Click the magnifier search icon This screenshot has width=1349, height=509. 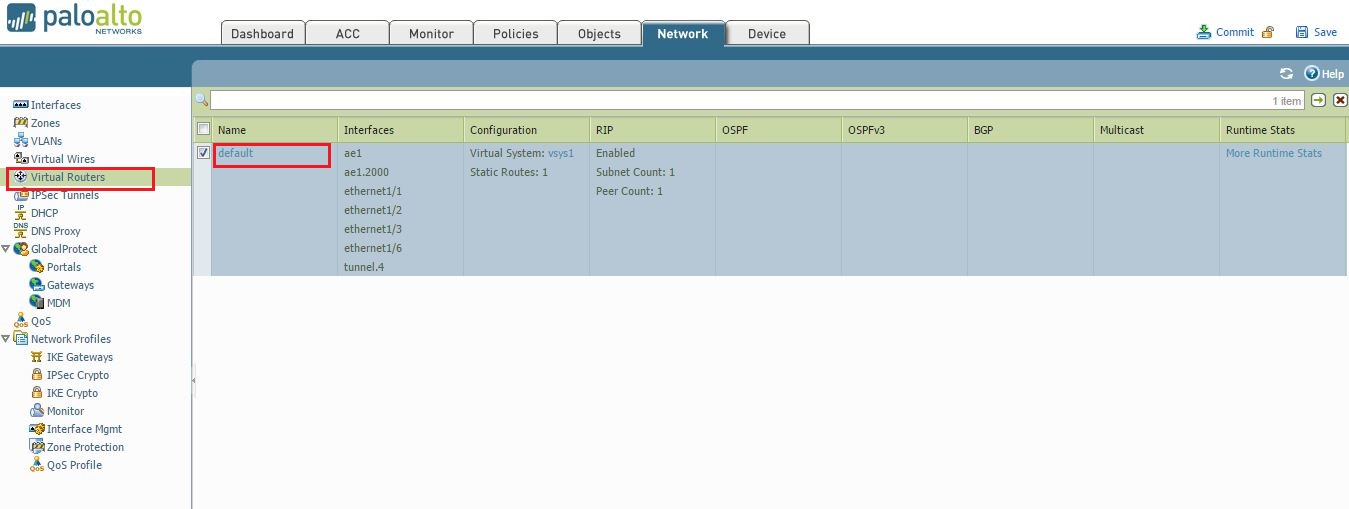coord(201,100)
